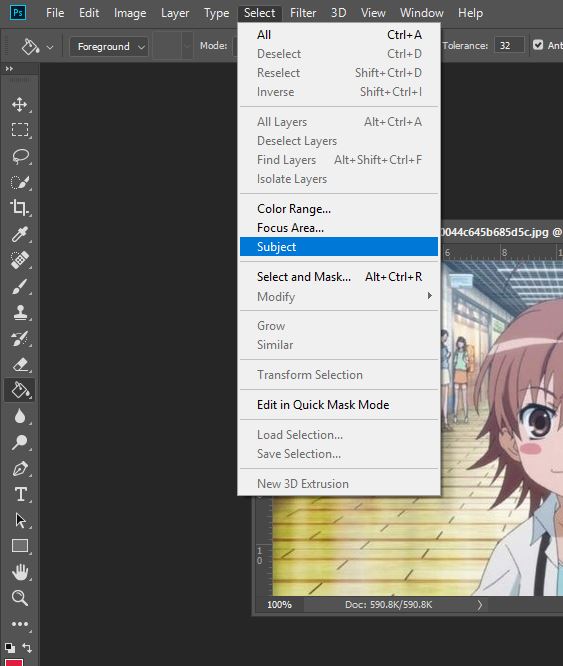Select the Zoom tool
This screenshot has width=563, height=666.
point(20,598)
